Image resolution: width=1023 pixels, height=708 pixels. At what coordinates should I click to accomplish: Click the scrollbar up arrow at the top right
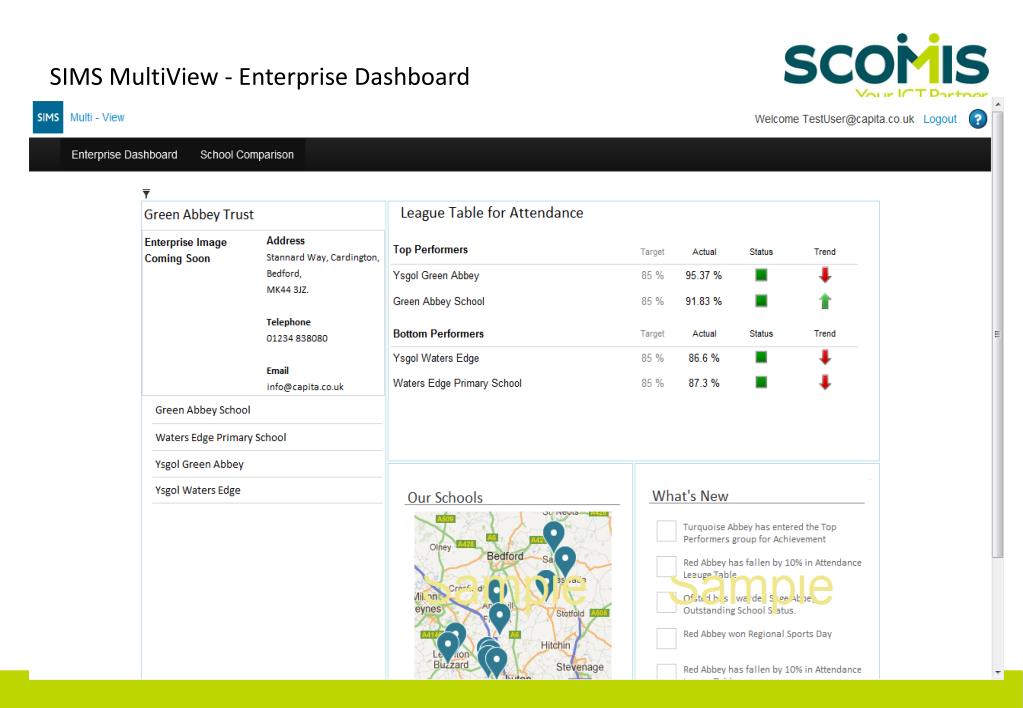(x=997, y=104)
